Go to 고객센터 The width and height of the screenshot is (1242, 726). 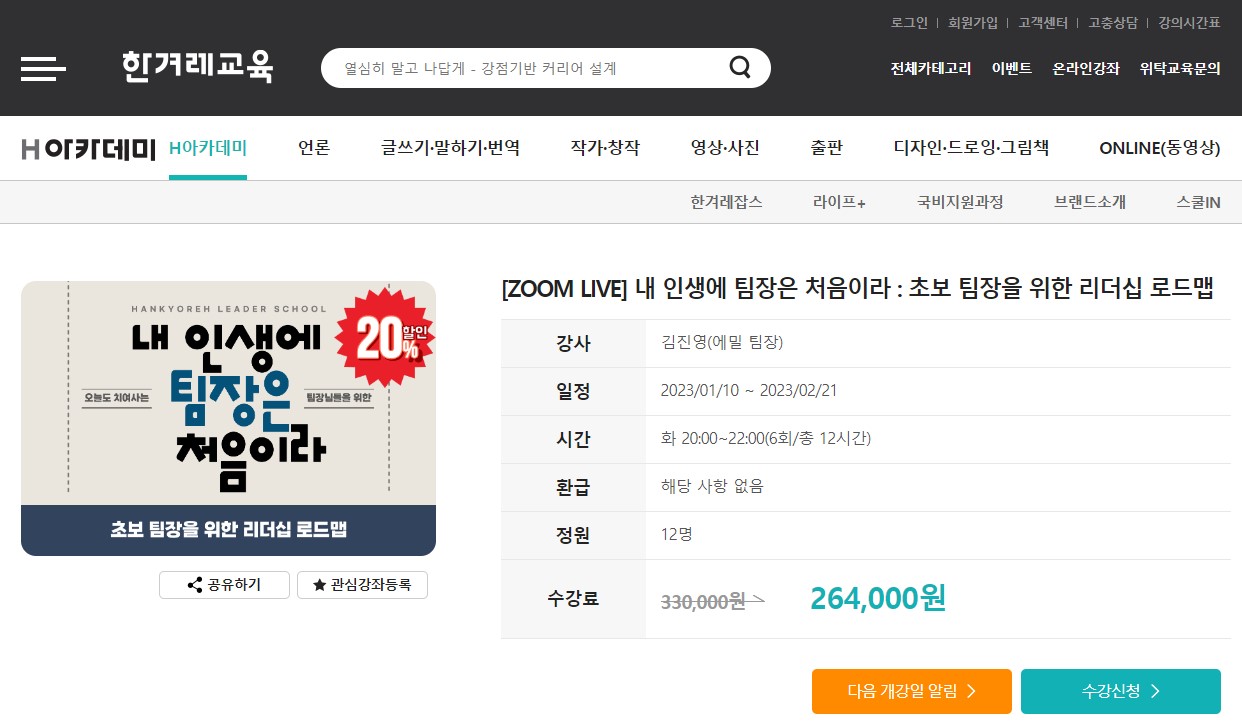tap(1043, 22)
